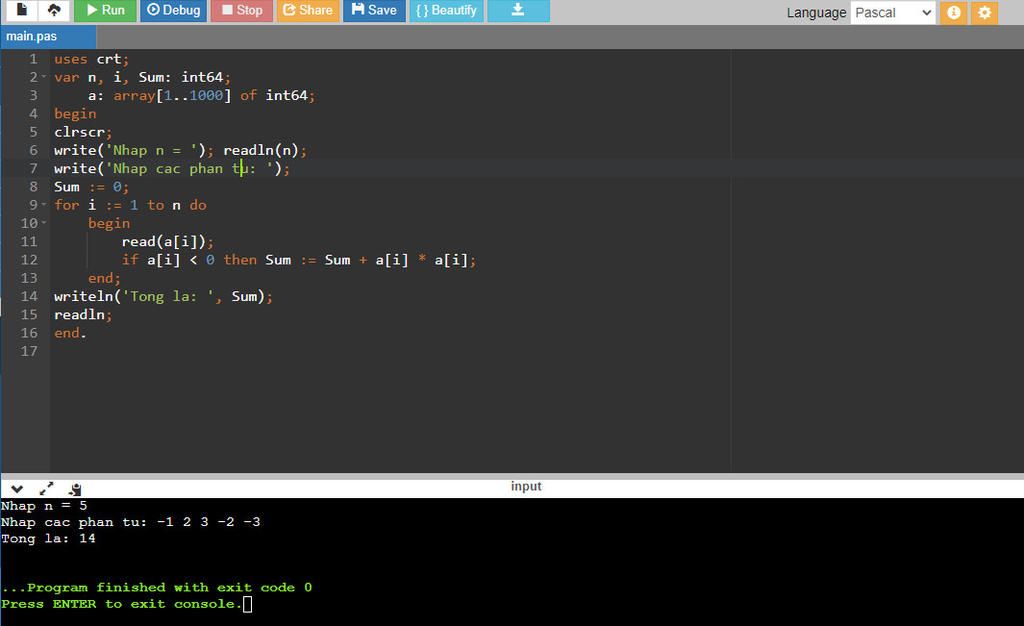Click line number 17 empty line gutter
The height and width of the screenshot is (626, 1024).
click(x=29, y=351)
